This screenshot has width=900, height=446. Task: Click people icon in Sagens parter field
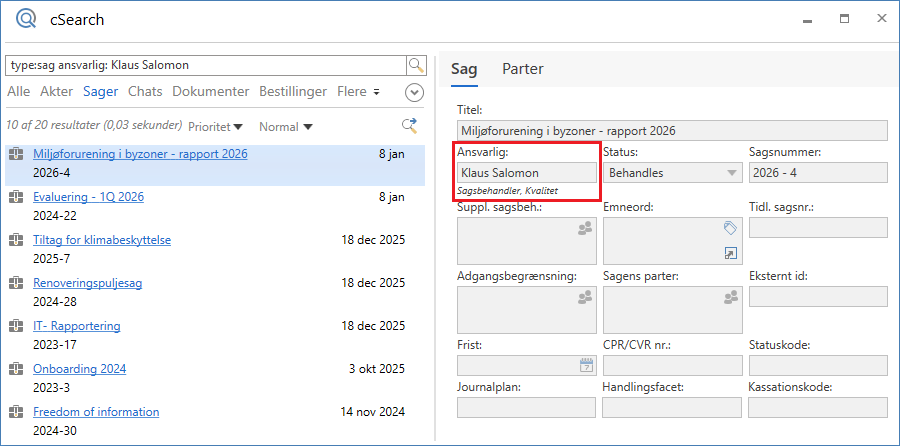click(731, 297)
